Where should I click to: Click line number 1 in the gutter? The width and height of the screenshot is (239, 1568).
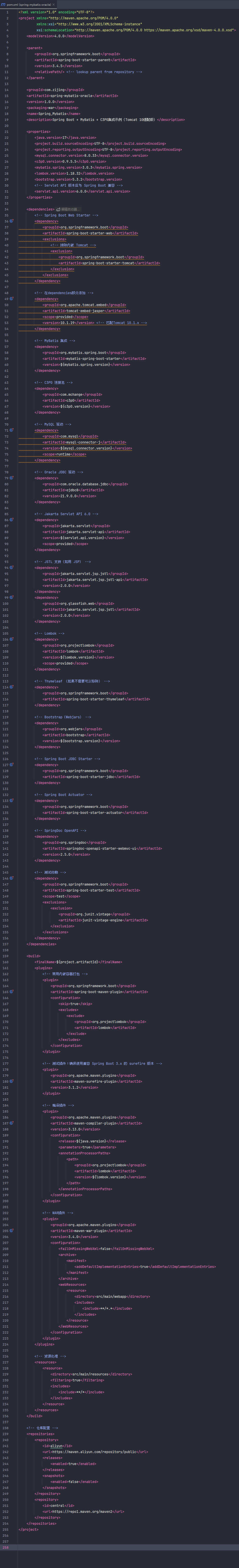click(7, 12)
